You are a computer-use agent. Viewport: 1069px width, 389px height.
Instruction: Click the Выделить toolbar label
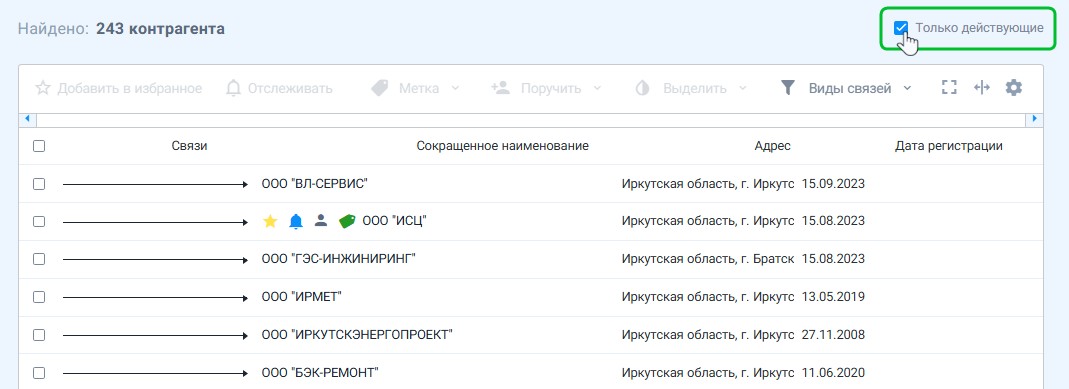695,89
